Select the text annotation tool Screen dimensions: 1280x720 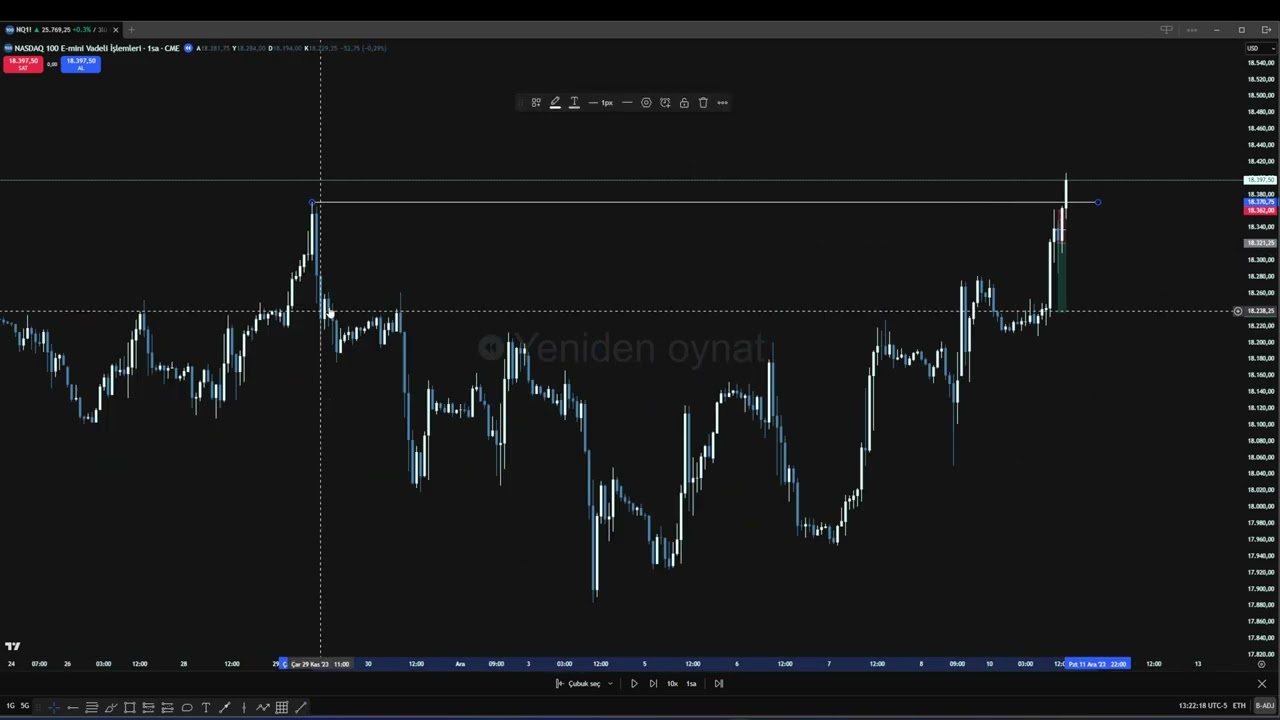click(x=206, y=708)
